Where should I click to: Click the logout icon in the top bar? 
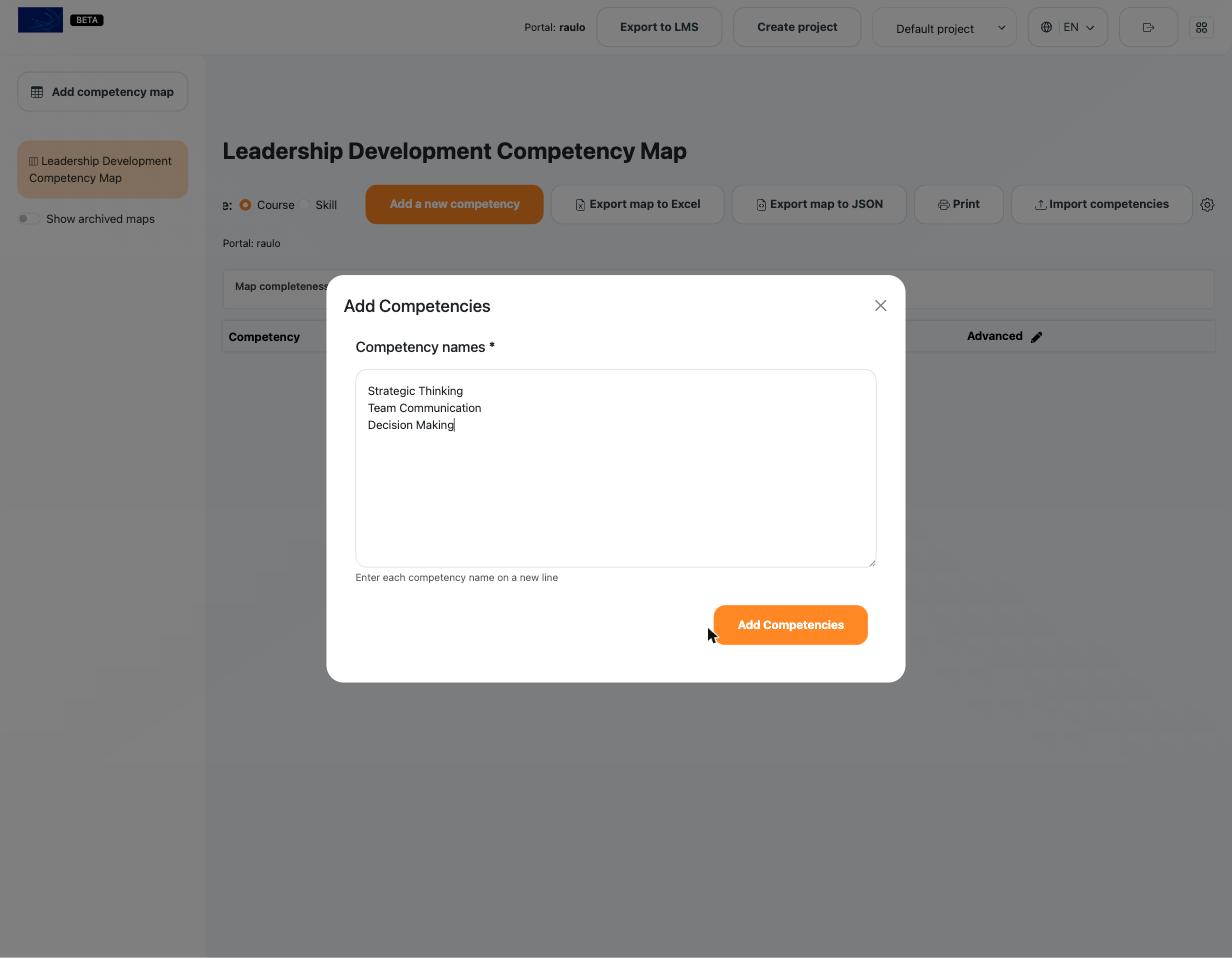(1148, 28)
